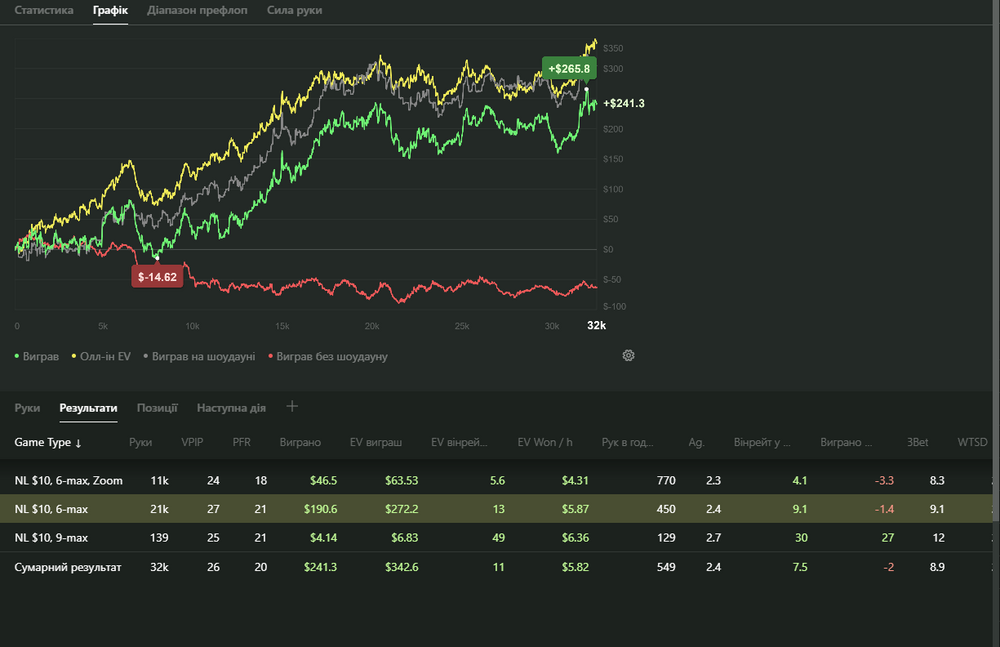Viewport: 1000px width, 647px height.
Task: Switch to the Статистика tab
Action: (44, 11)
